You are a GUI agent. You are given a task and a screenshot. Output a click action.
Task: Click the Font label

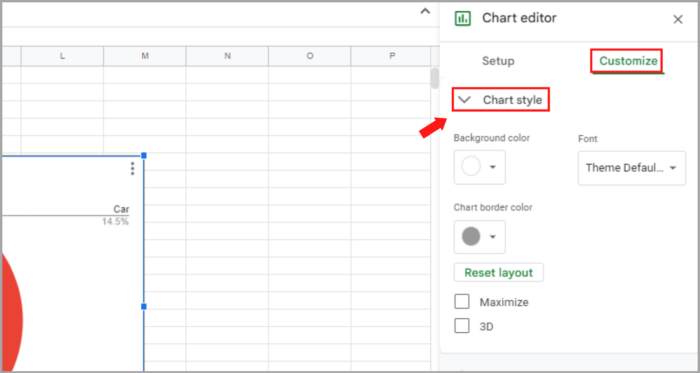pos(588,139)
